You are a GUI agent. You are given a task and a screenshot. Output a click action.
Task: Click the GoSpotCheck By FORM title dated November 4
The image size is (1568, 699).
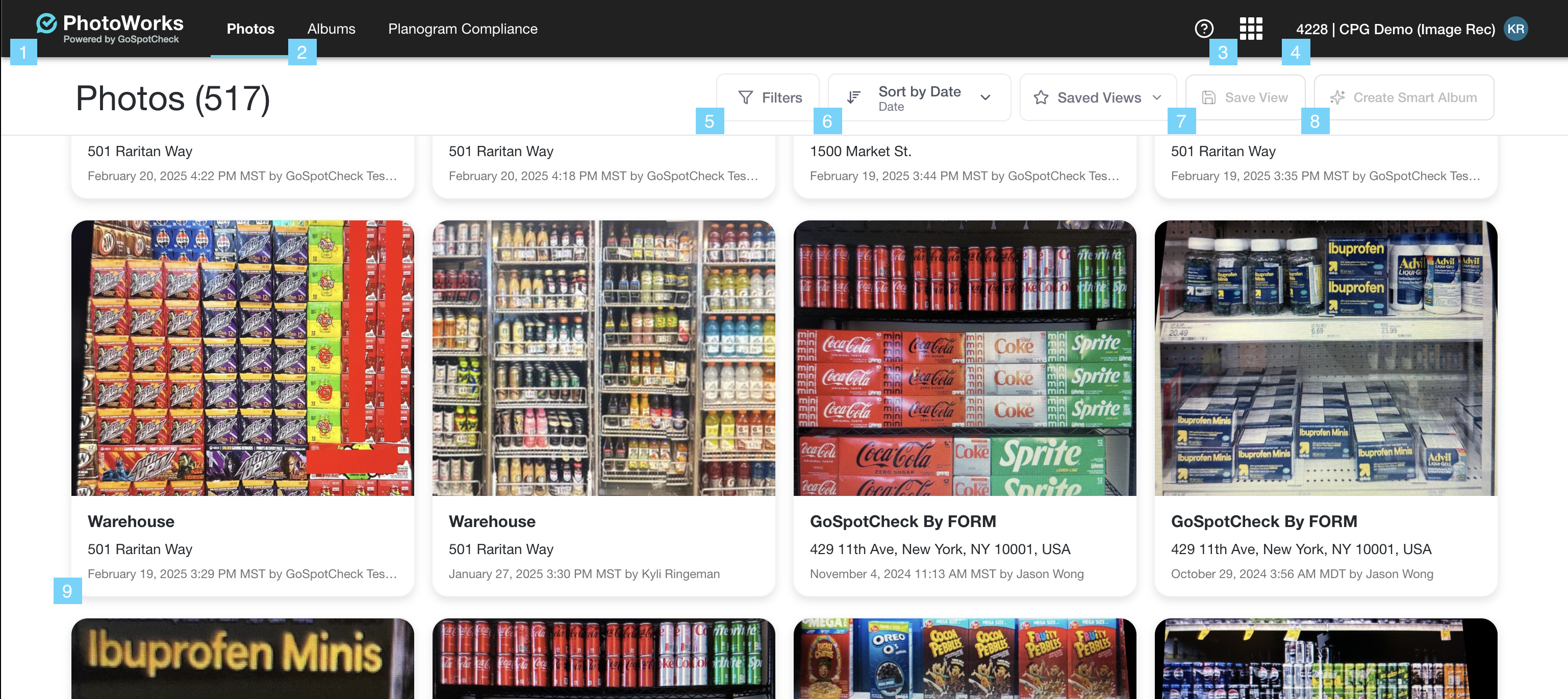click(x=903, y=521)
